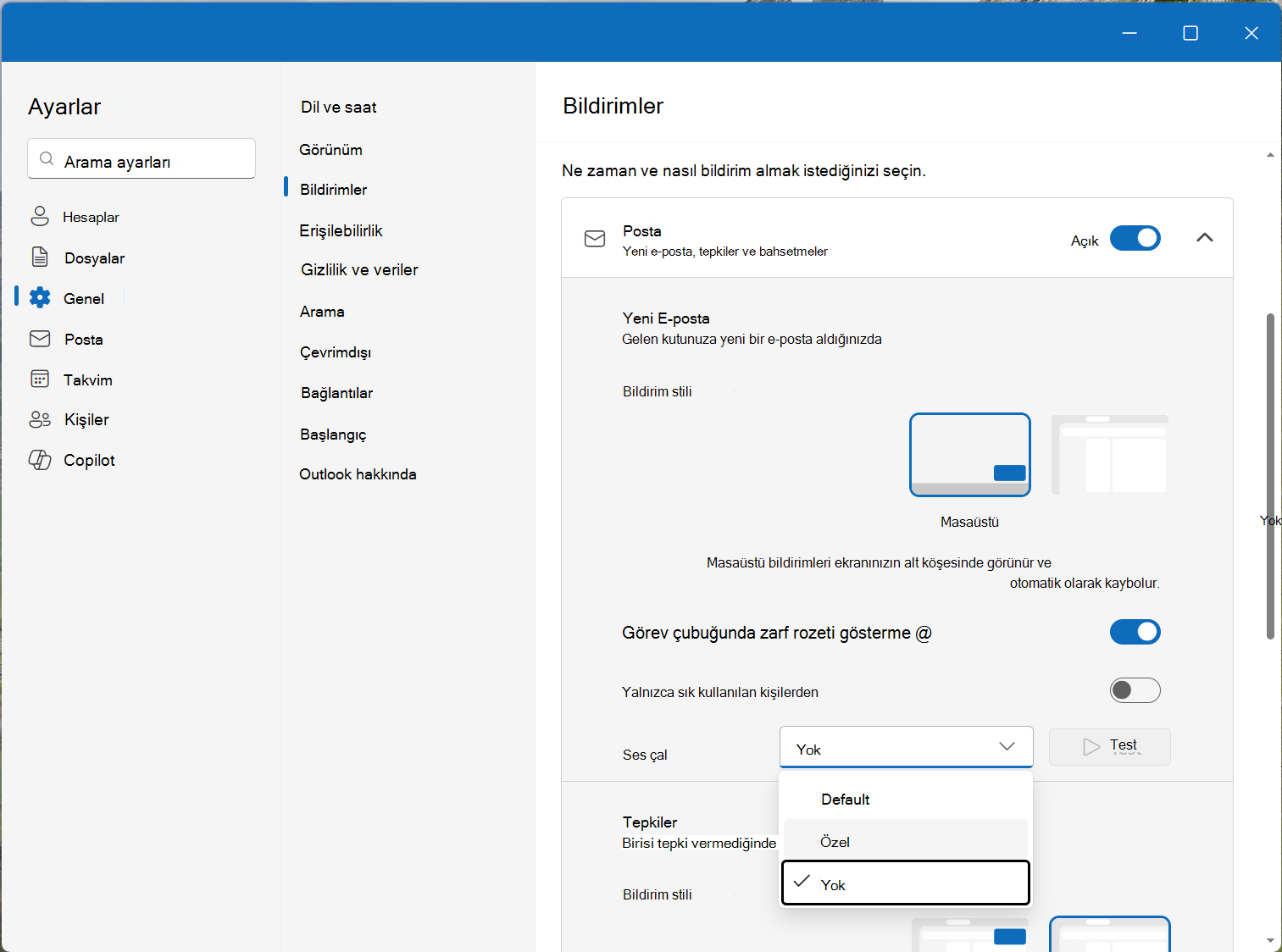Viewport: 1282px width, 952px height.
Task: Click the Copilot icon
Action: pyautogui.click(x=40, y=460)
